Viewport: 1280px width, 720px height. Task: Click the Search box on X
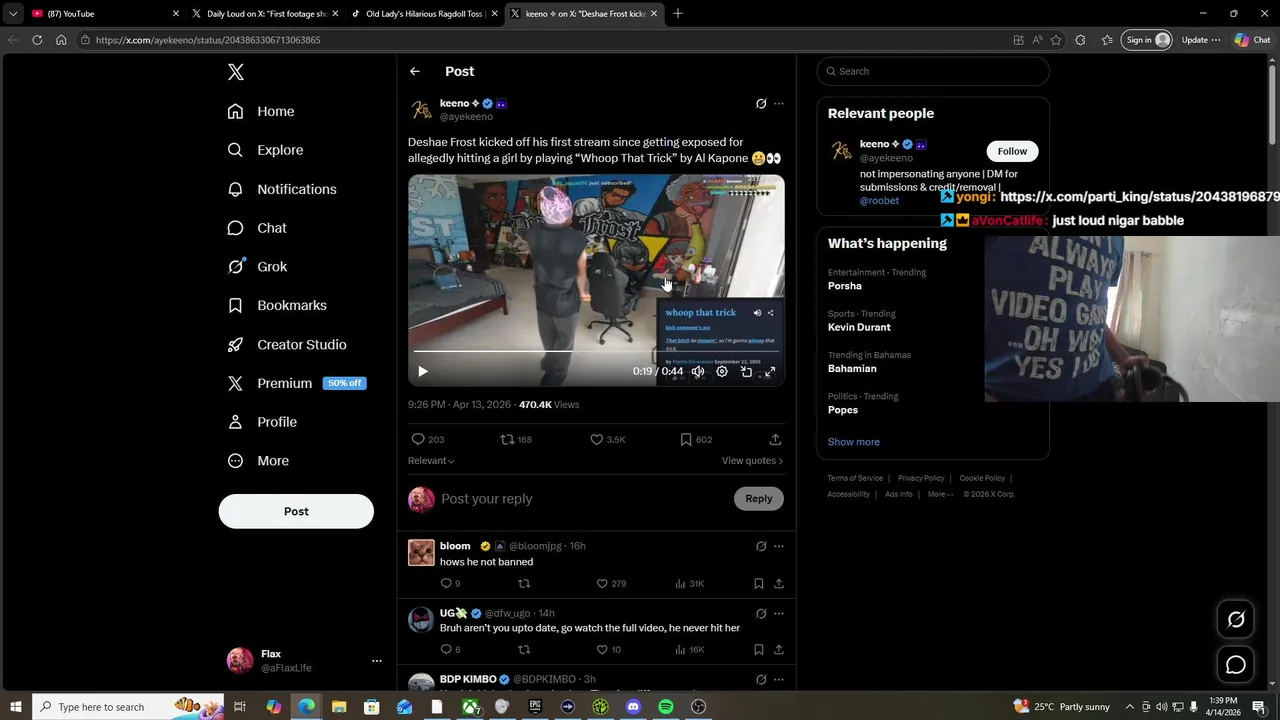coord(933,71)
